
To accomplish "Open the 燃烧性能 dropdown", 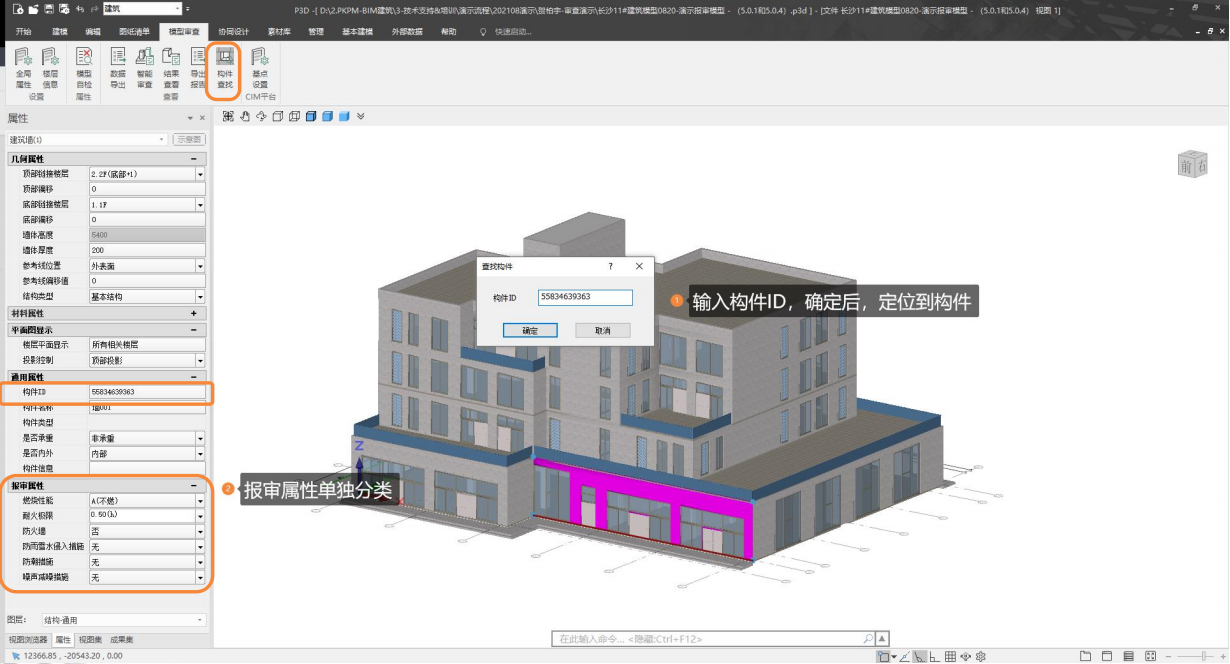I will [x=200, y=501].
